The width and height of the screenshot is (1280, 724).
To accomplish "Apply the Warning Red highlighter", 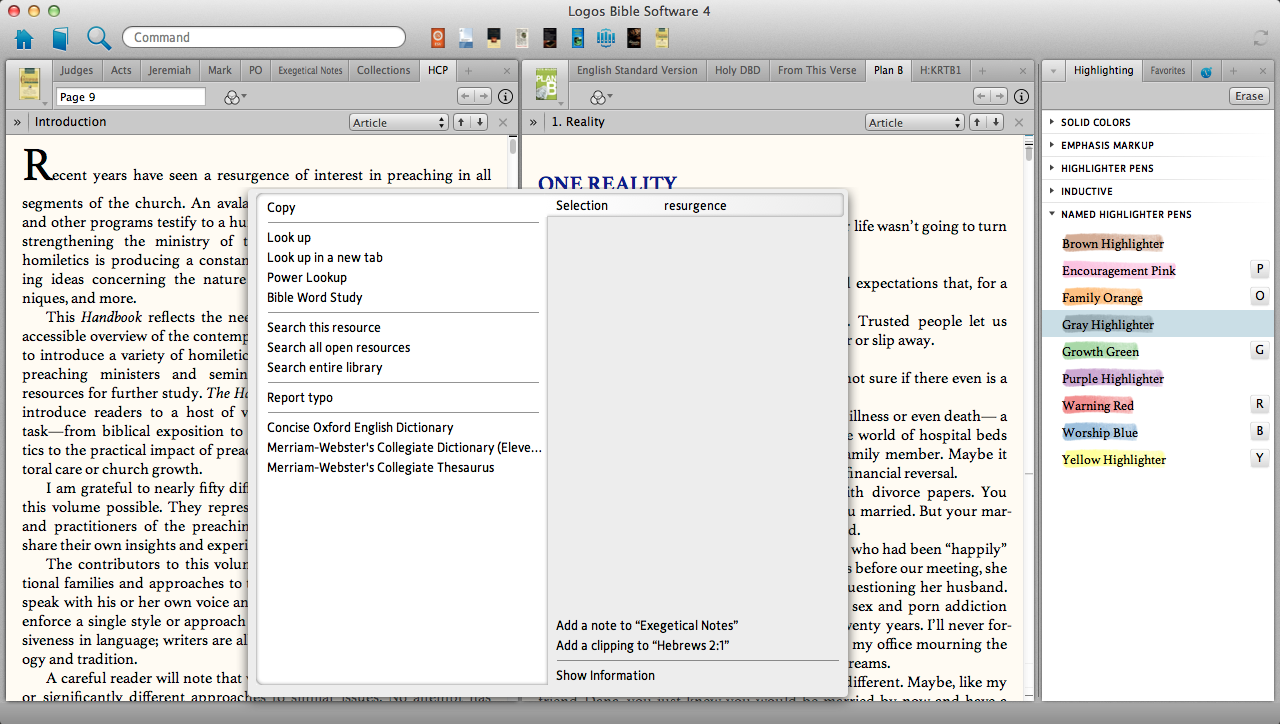I will 1098,406.
